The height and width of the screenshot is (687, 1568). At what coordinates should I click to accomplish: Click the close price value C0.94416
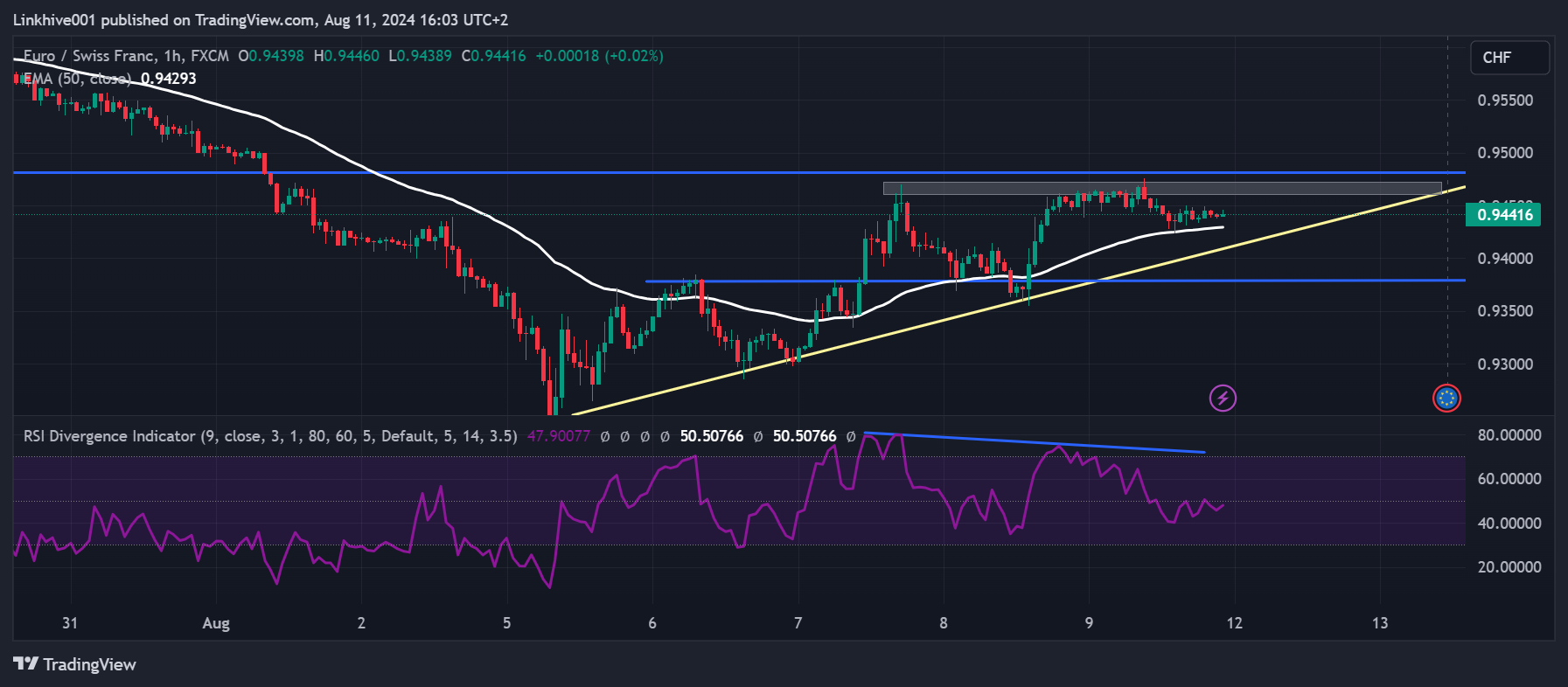(493, 56)
